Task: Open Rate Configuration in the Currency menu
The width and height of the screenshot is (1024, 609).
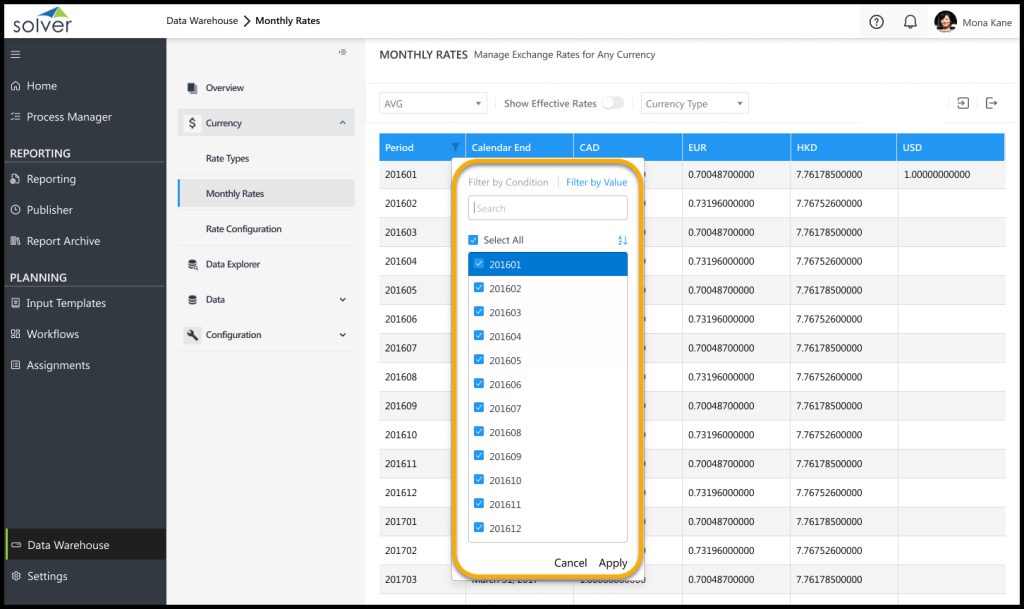Action: [x=243, y=229]
